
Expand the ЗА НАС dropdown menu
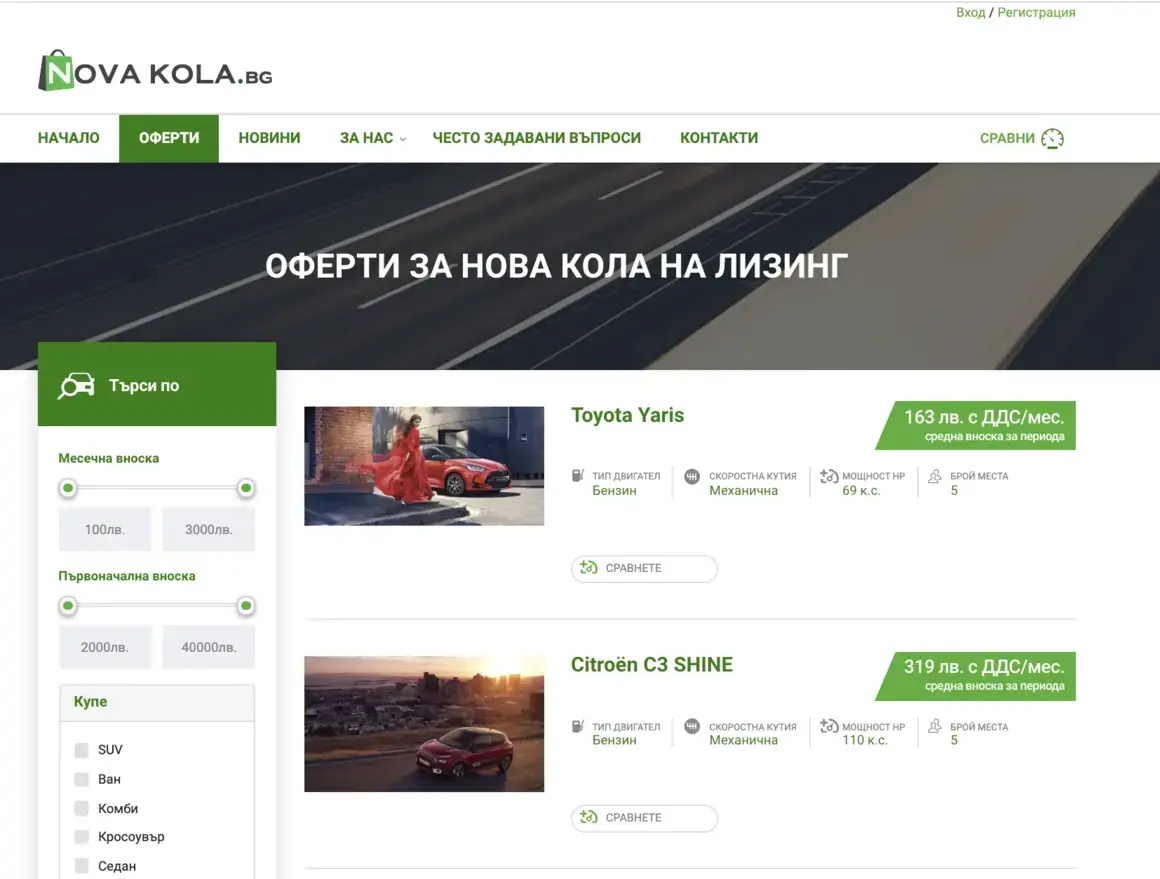point(373,138)
